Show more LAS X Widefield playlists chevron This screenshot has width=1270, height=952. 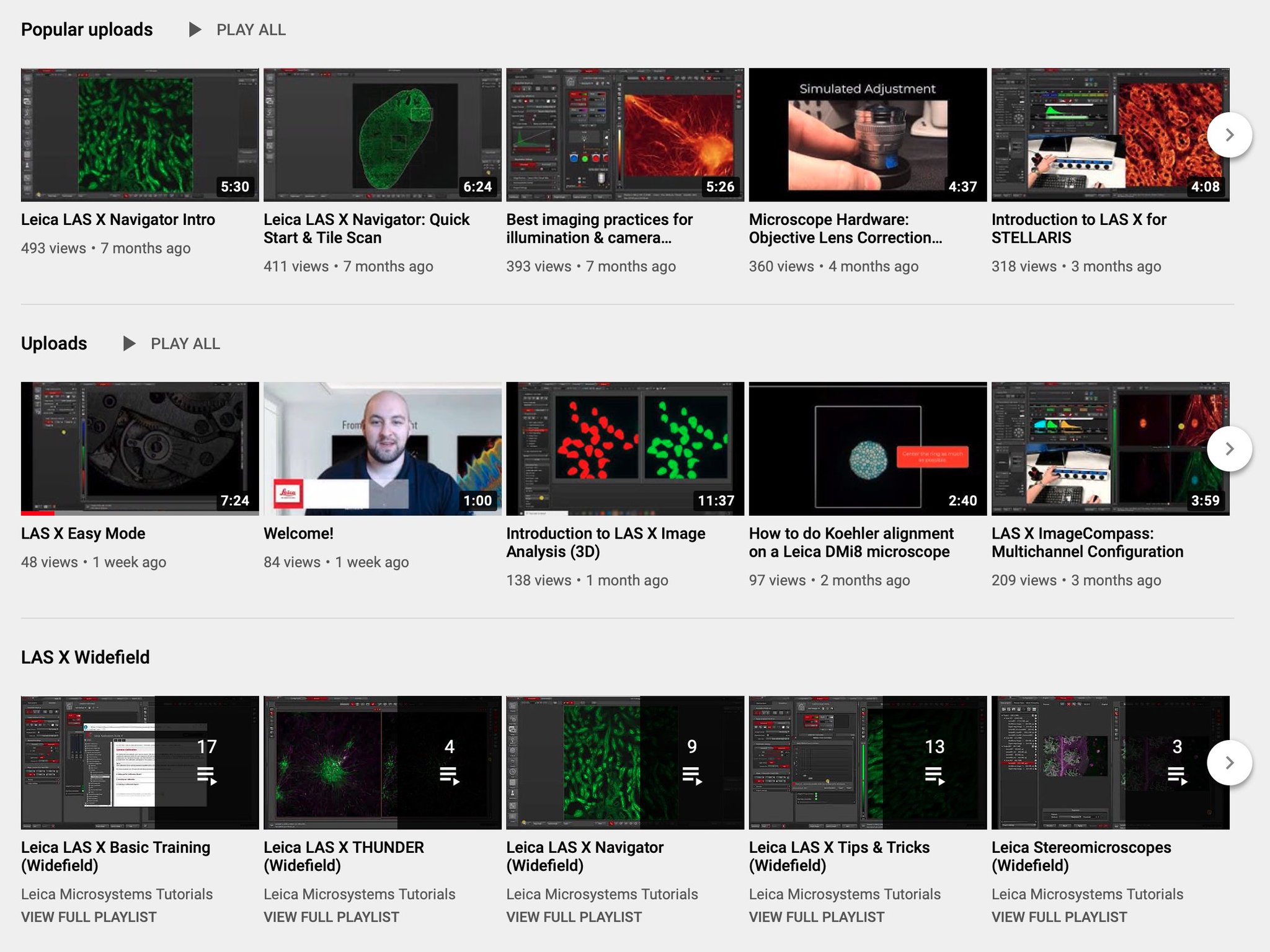click(1229, 763)
